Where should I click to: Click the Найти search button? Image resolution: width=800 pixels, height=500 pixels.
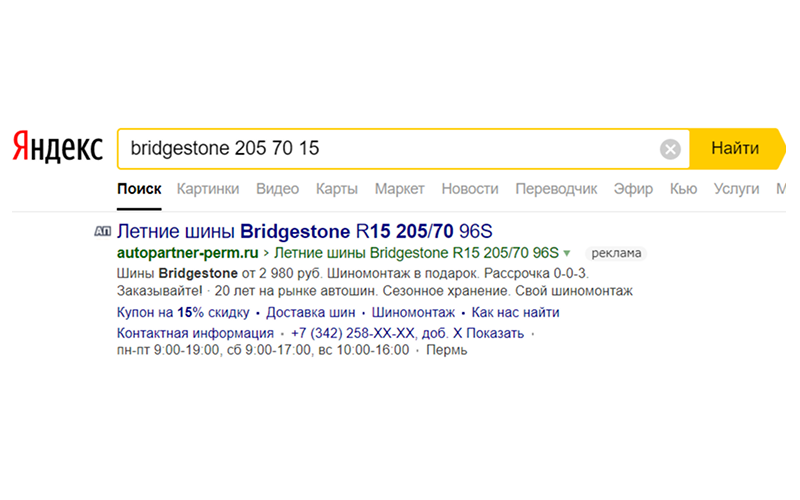click(x=735, y=149)
